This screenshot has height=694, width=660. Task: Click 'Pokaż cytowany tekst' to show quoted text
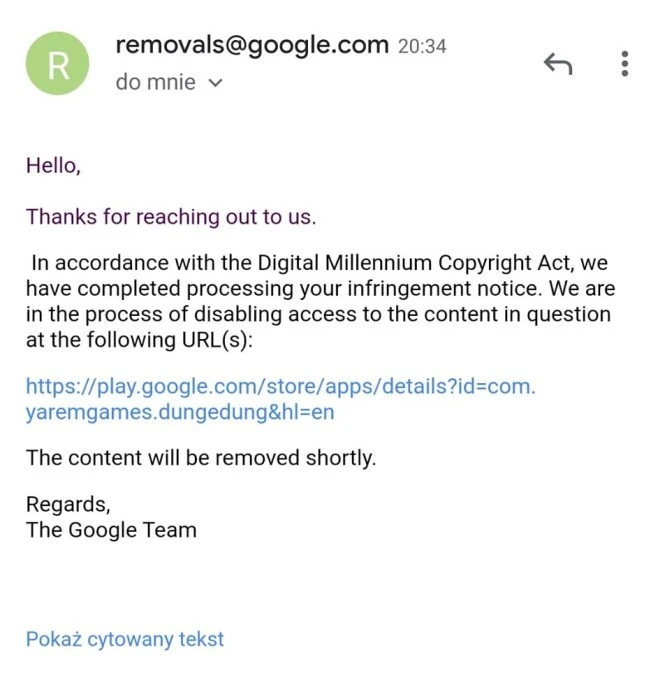click(125, 639)
